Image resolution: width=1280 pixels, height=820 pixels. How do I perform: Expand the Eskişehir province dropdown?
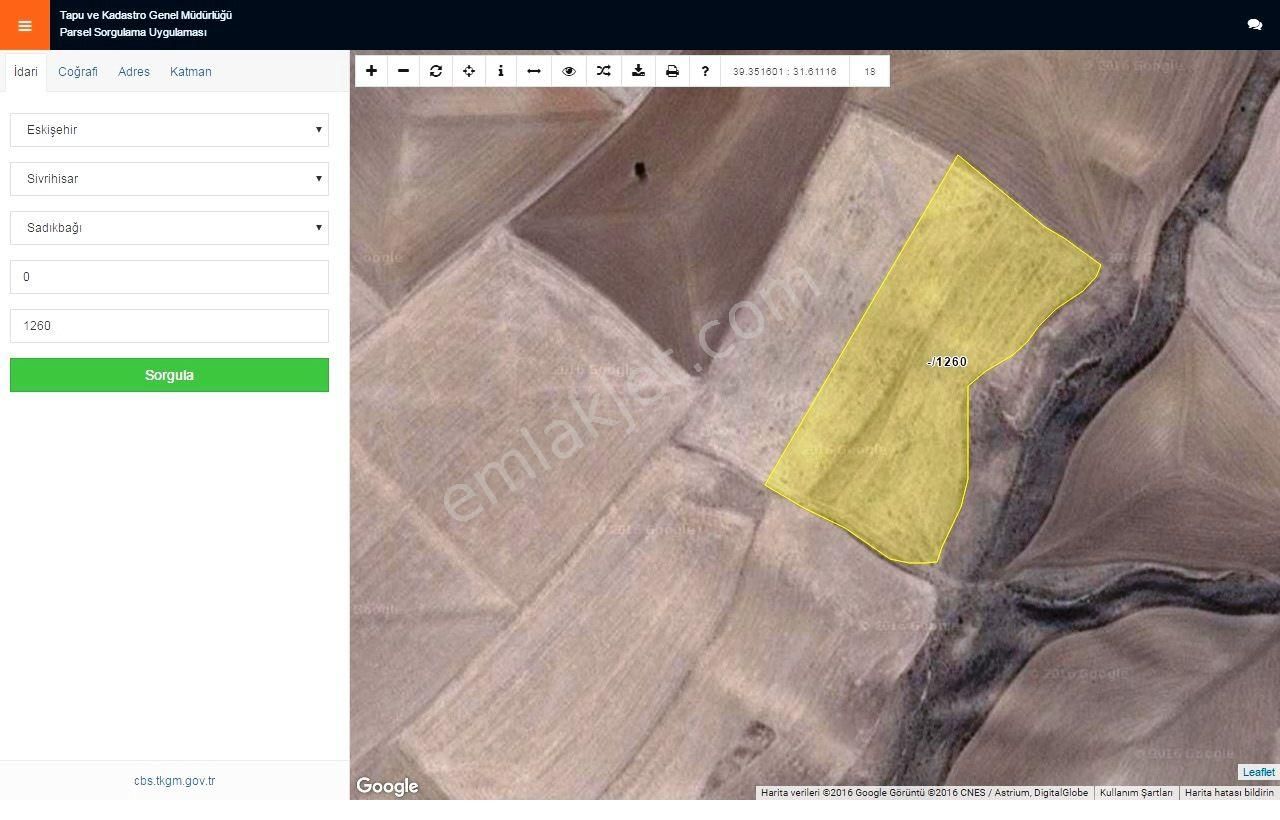[x=169, y=130]
